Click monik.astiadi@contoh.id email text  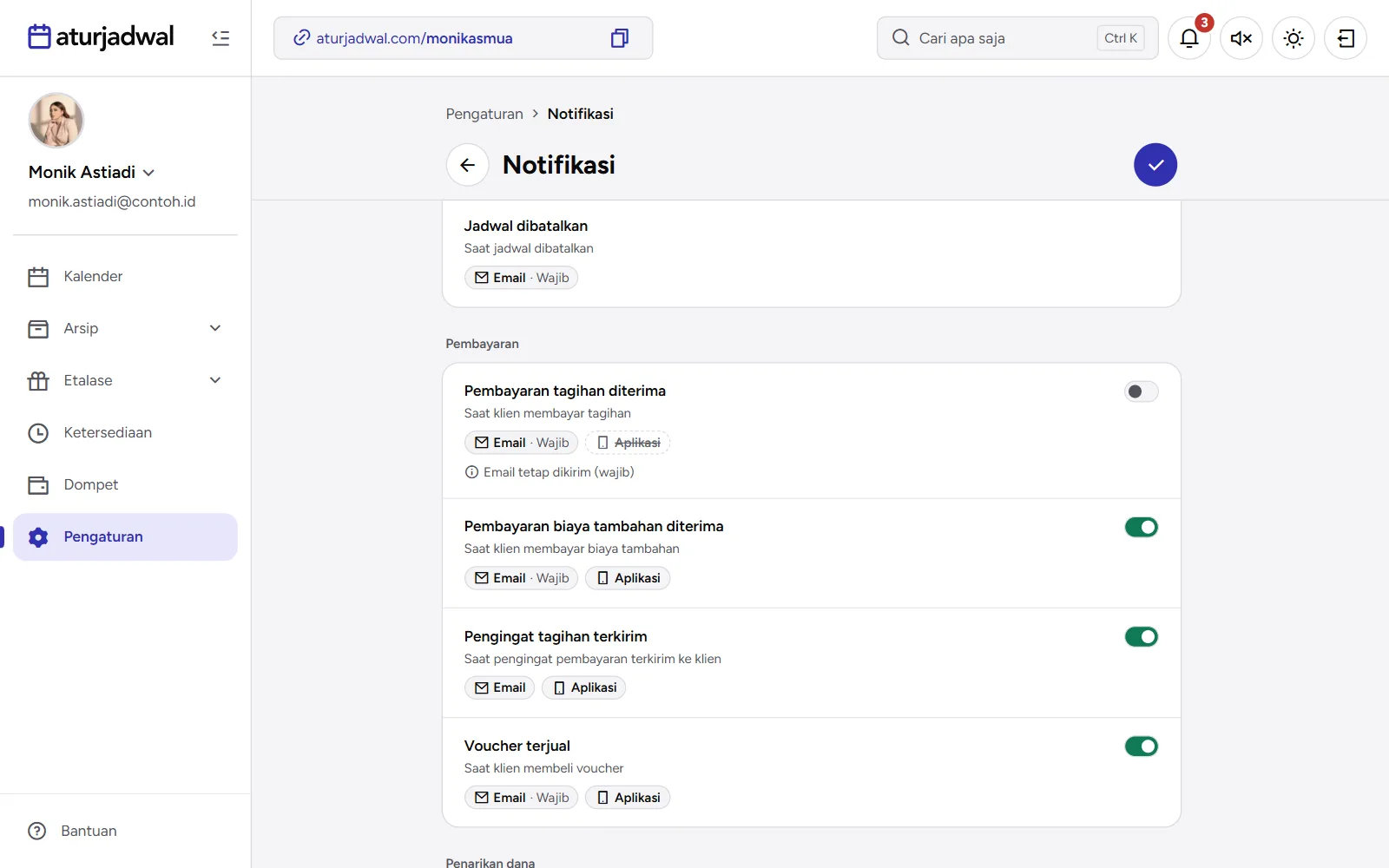(x=112, y=201)
